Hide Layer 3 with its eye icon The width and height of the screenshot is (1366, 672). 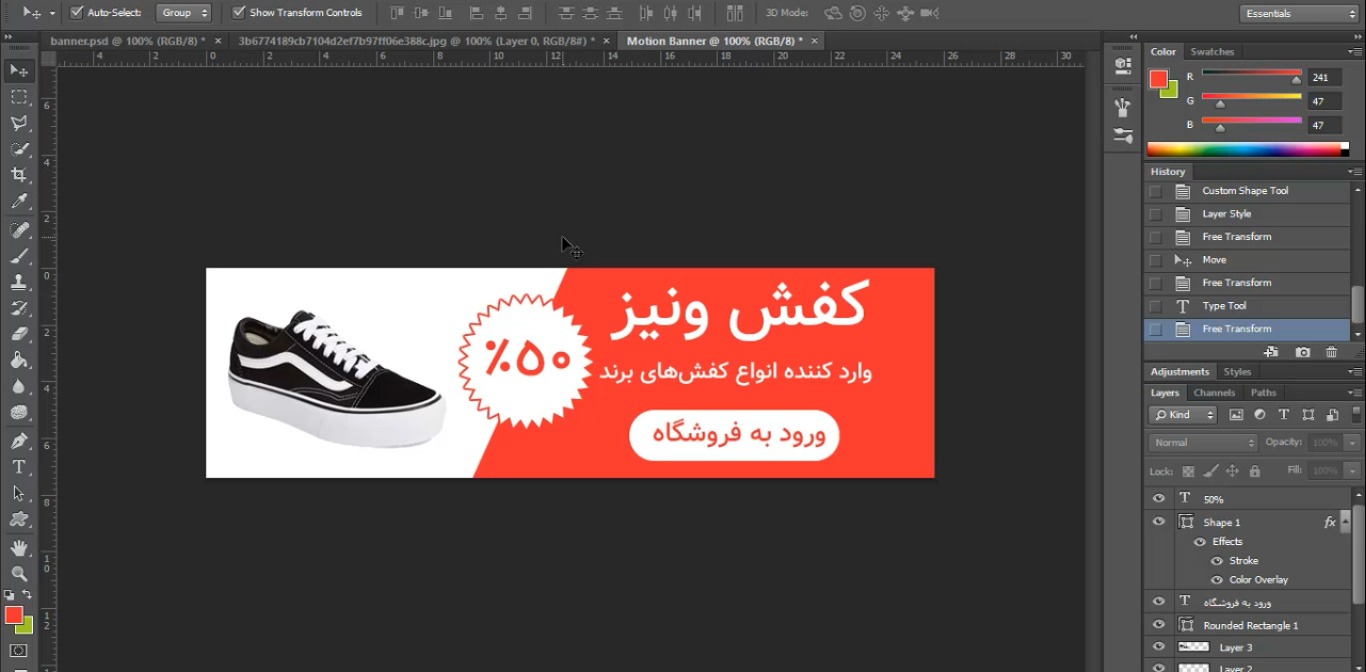point(1159,648)
